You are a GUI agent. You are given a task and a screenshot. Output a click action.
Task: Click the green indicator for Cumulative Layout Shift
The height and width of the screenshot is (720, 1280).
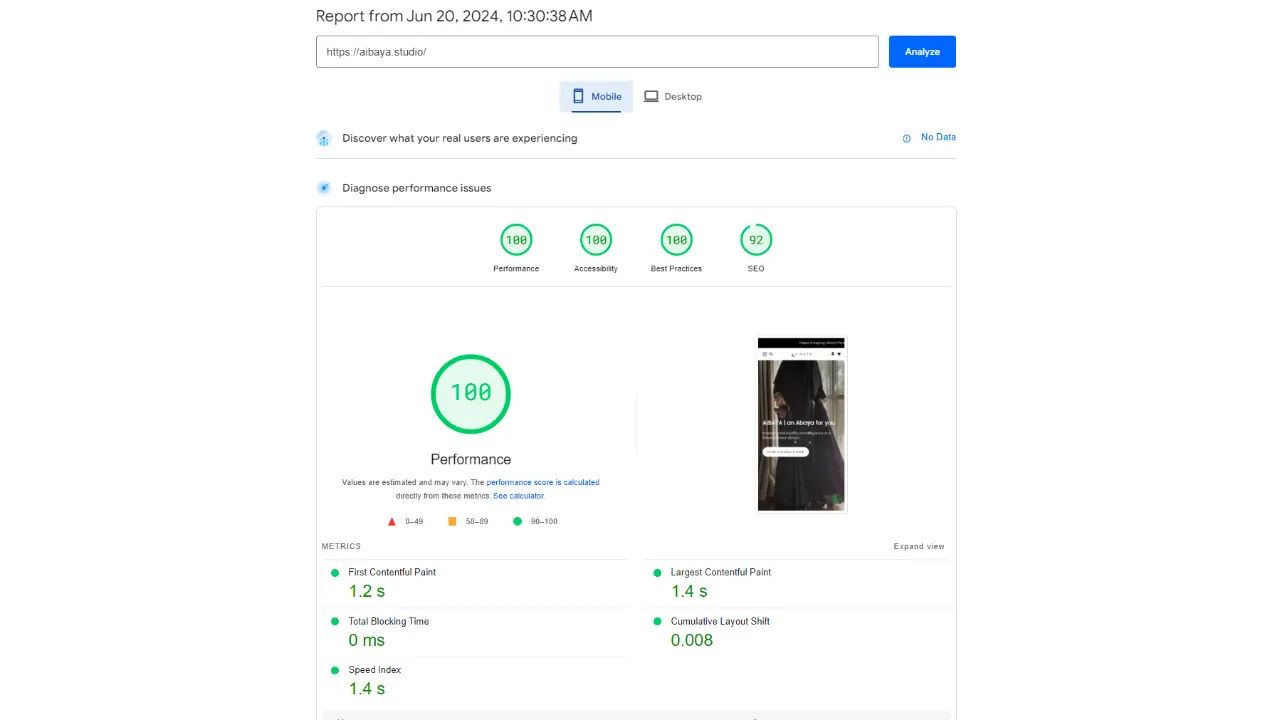coord(657,621)
